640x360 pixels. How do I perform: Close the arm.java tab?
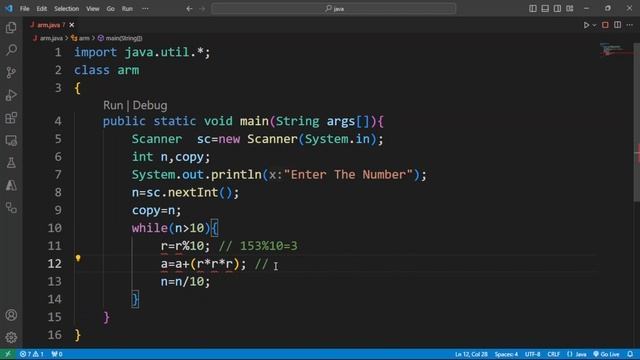click(72, 25)
